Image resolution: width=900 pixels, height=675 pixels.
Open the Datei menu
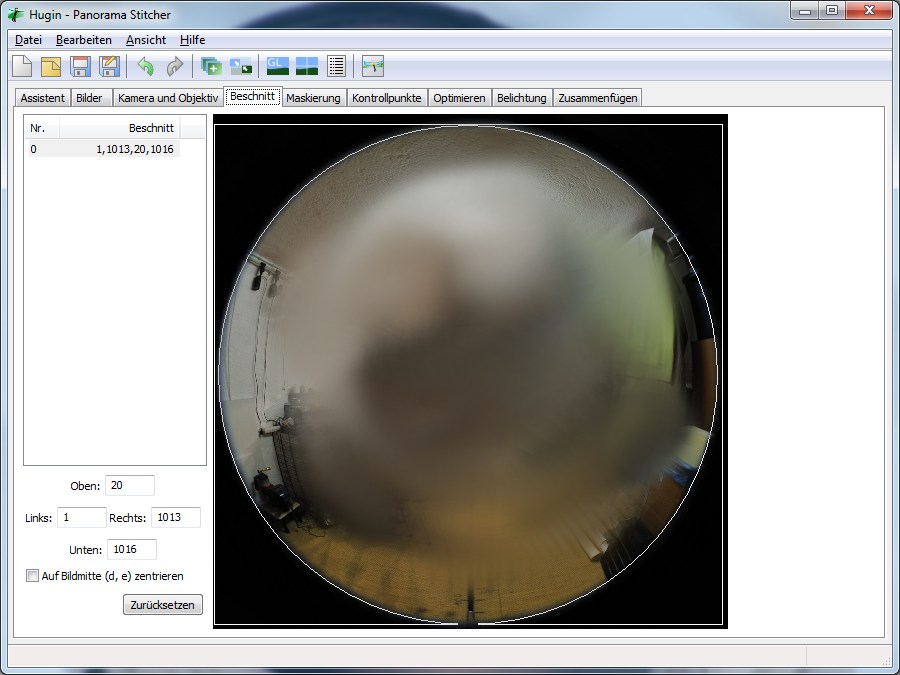click(x=28, y=40)
